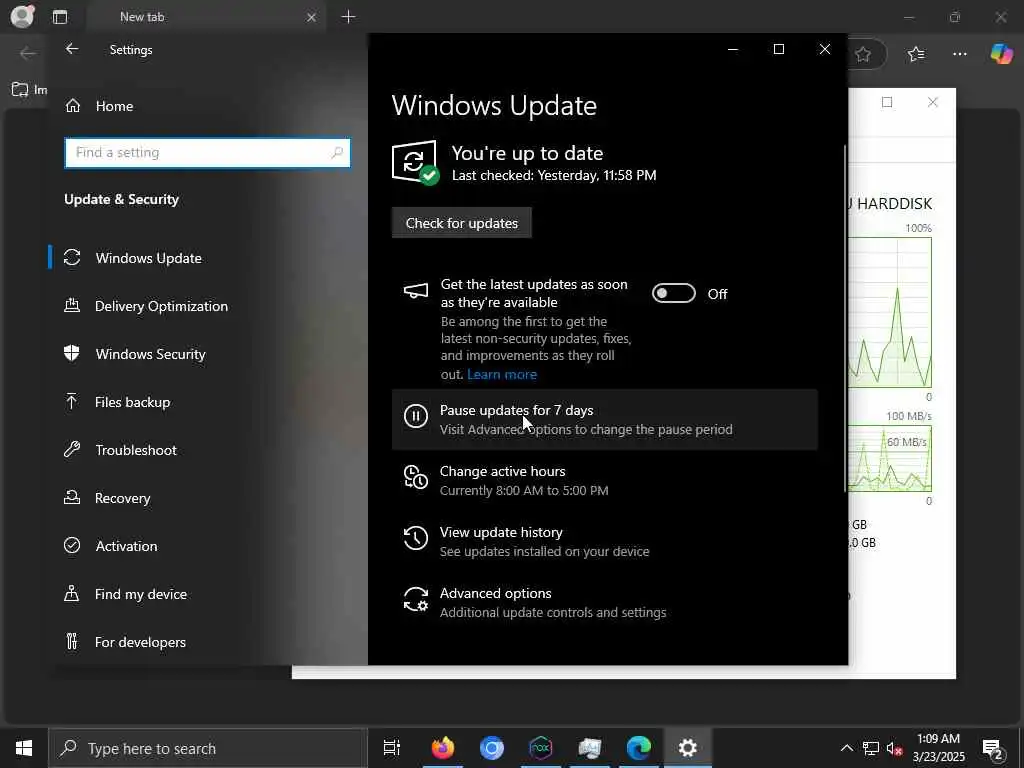The image size is (1024, 768).
Task: Open Edge profile avatar
Action: coord(22,16)
